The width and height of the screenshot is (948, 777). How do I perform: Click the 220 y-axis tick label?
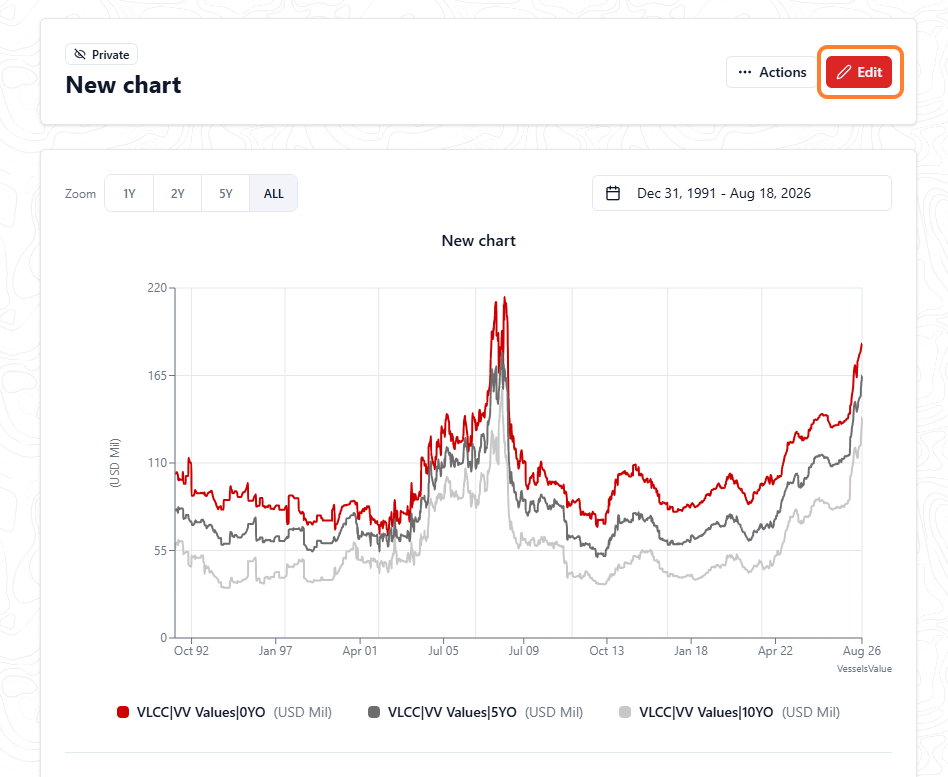[x=157, y=288]
